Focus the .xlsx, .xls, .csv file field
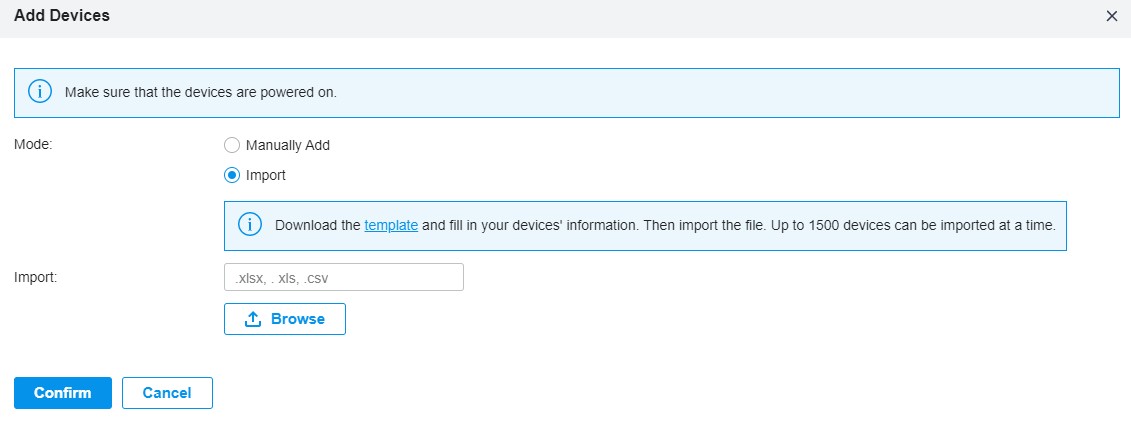 [x=344, y=277]
